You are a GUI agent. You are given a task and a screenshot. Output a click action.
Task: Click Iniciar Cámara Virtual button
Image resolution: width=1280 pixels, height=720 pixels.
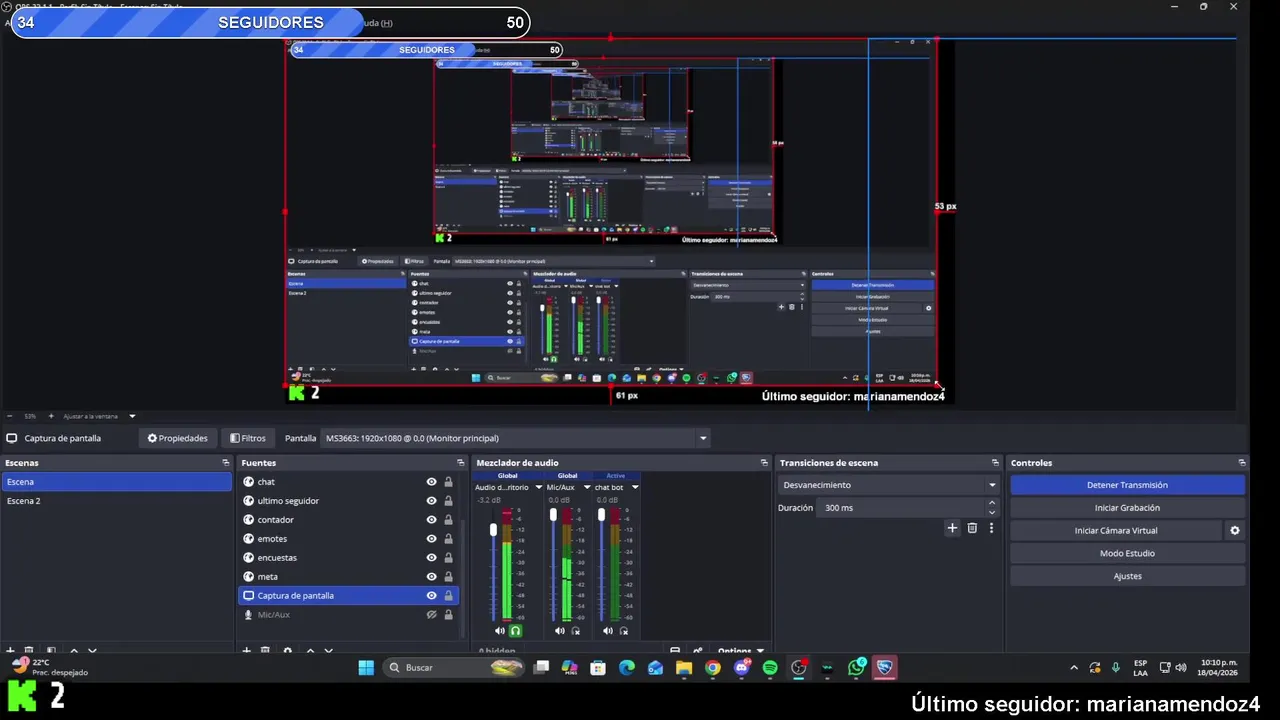tap(1116, 531)
